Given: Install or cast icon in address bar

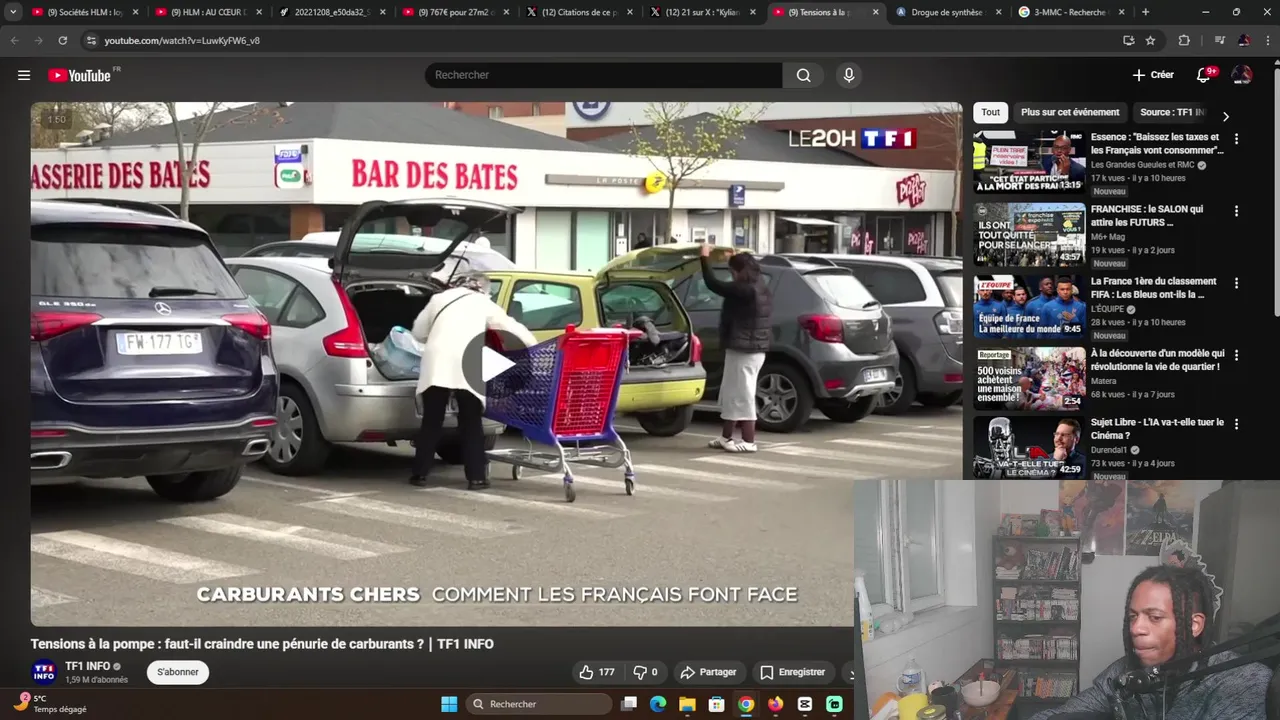Looking at the screenshot, I should click(x=1129, y=40).
